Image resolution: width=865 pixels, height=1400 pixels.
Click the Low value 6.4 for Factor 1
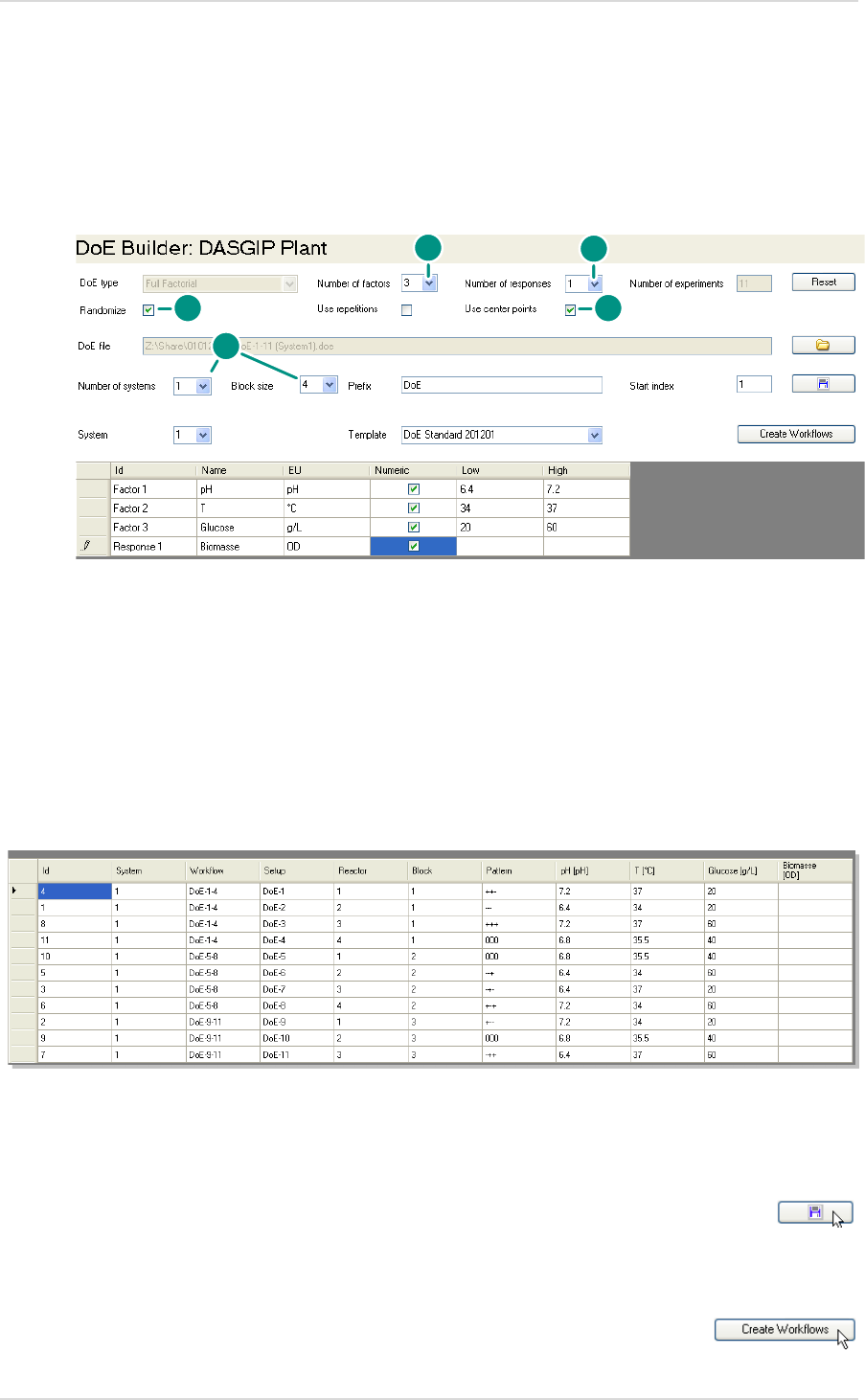500,489
